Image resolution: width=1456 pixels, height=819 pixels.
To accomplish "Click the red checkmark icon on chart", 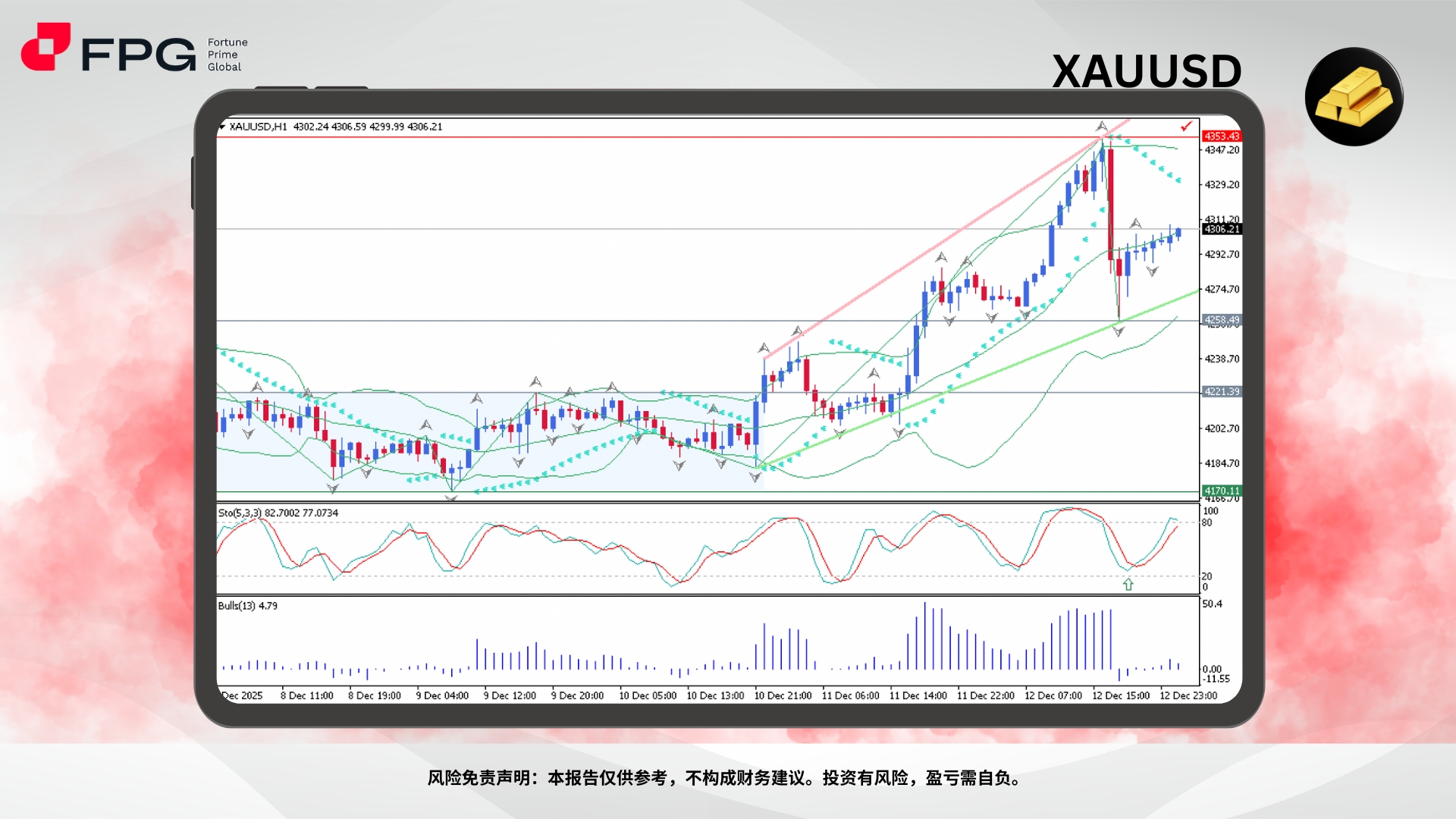I will (1186, 126).
